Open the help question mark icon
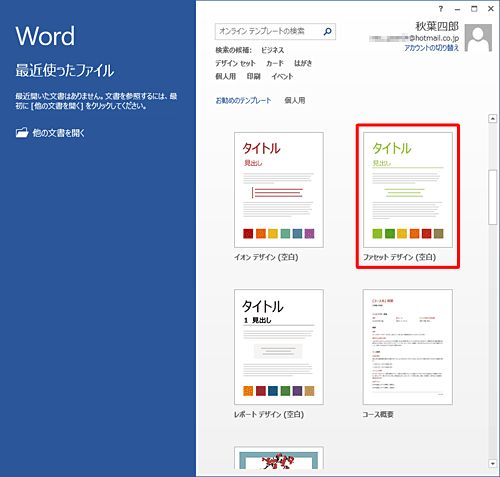Screen dimensions: 500x477 coord(441,9)
